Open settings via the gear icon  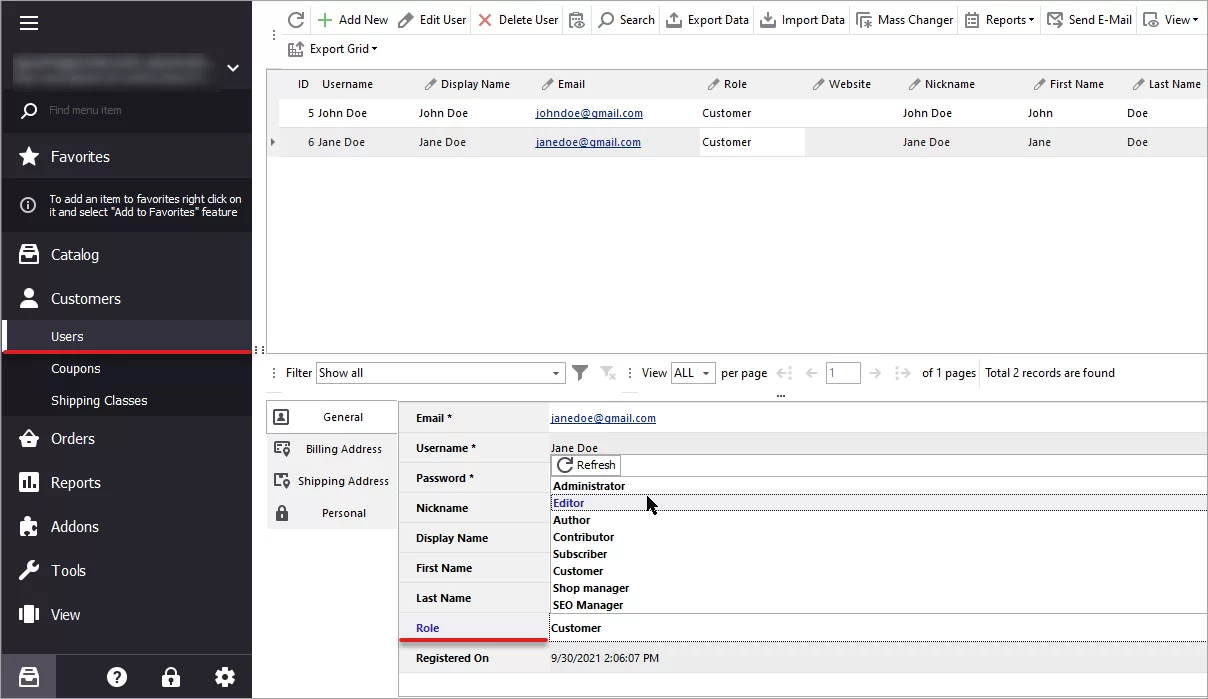(x=225, y=677)
